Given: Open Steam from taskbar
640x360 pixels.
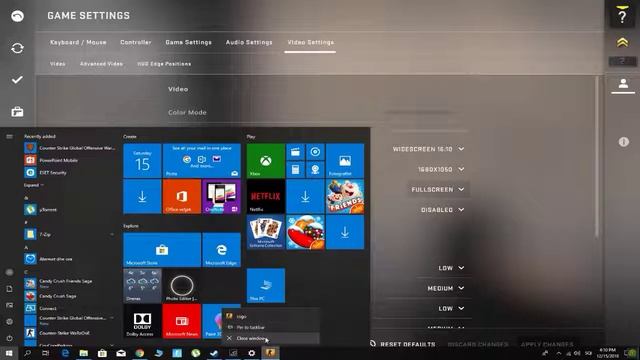Looking at the screenshot, I should (214, 353).
